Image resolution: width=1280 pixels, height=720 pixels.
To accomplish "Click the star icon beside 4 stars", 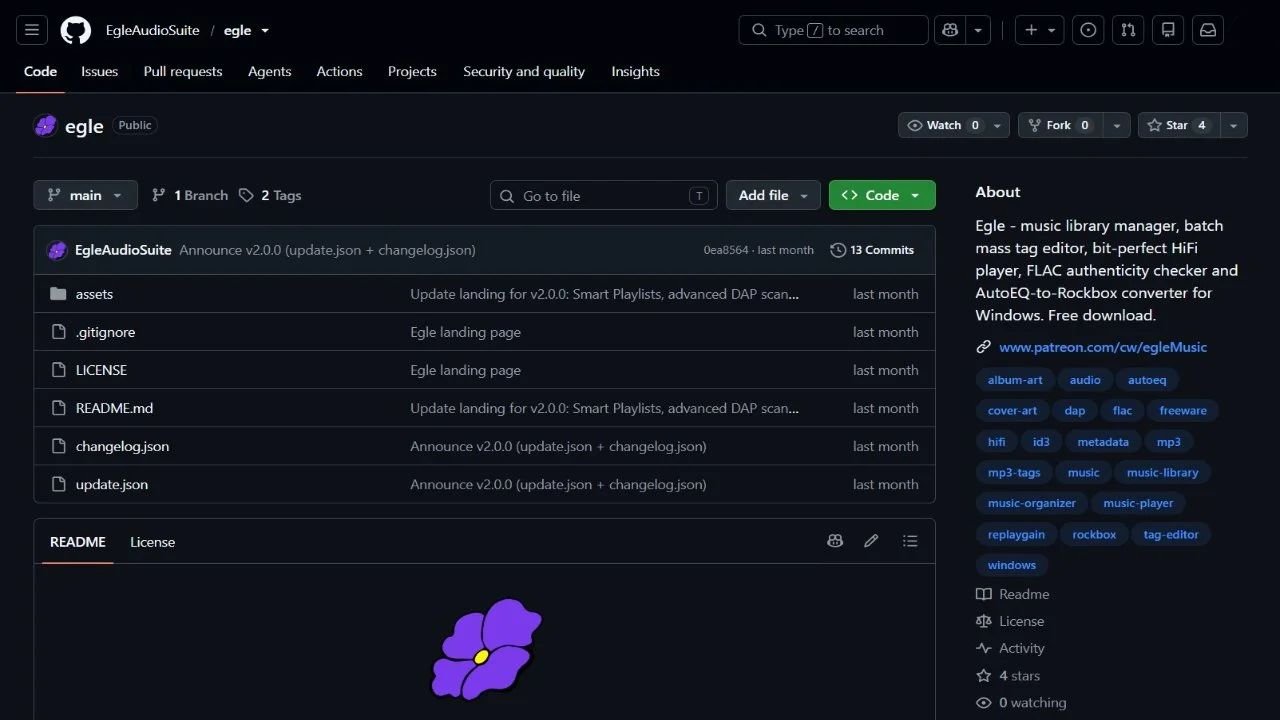I will tap(984, 676).
